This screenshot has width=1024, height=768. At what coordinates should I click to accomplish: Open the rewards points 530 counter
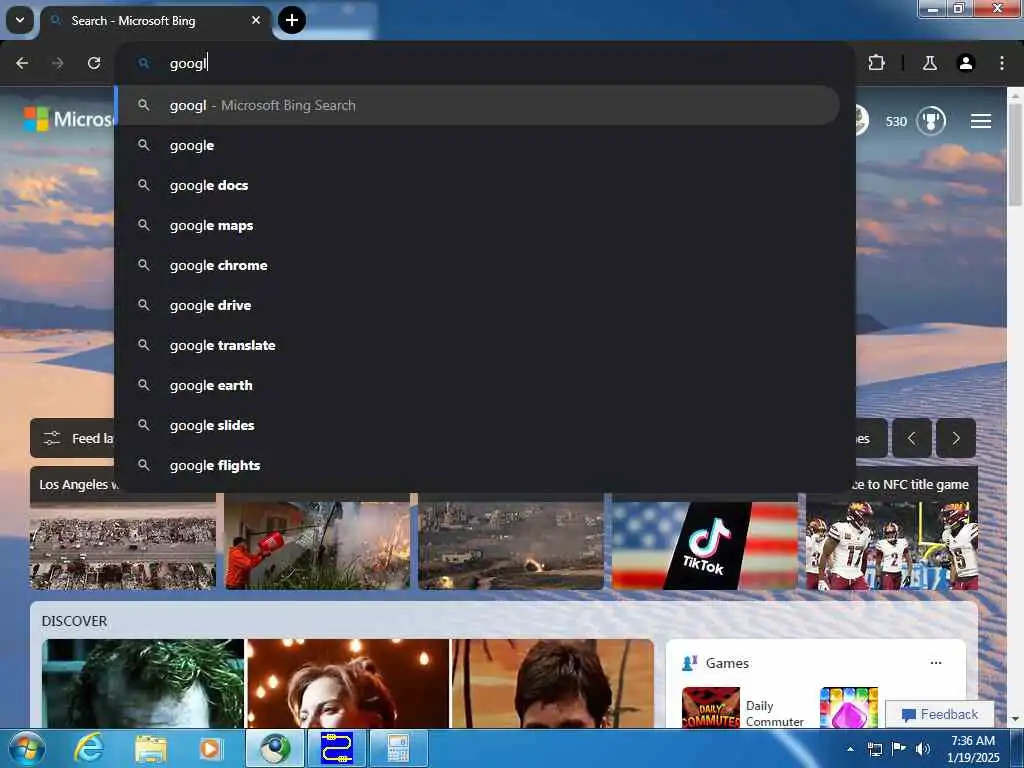(896, 121)
